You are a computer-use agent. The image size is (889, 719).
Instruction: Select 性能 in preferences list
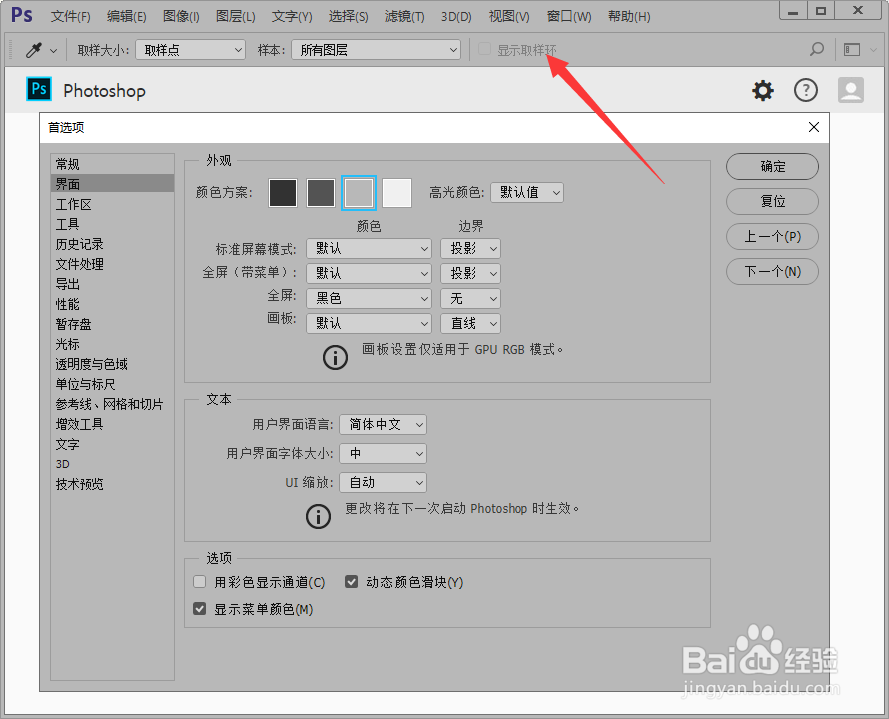point(112,304)
